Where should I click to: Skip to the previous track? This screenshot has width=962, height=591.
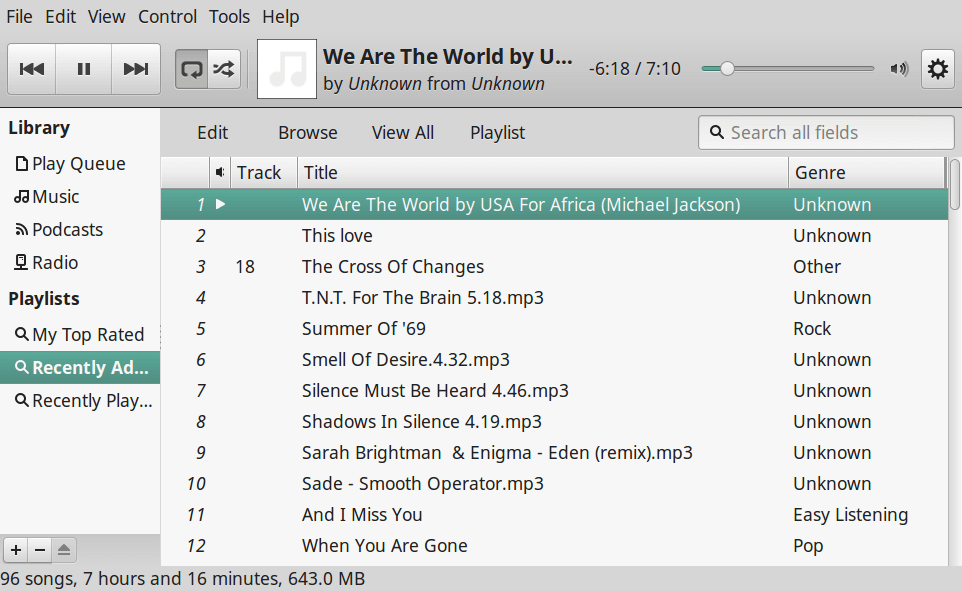(32, 69)
